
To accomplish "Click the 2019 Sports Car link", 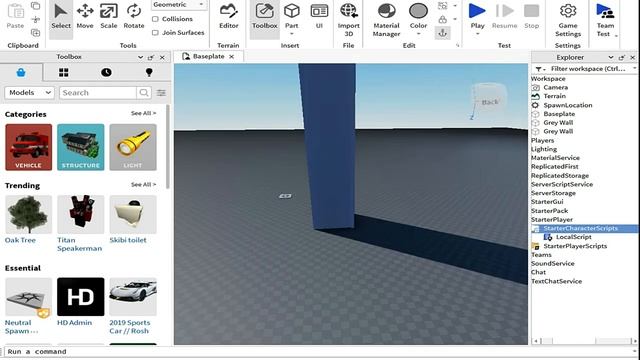I will [129, 327].
